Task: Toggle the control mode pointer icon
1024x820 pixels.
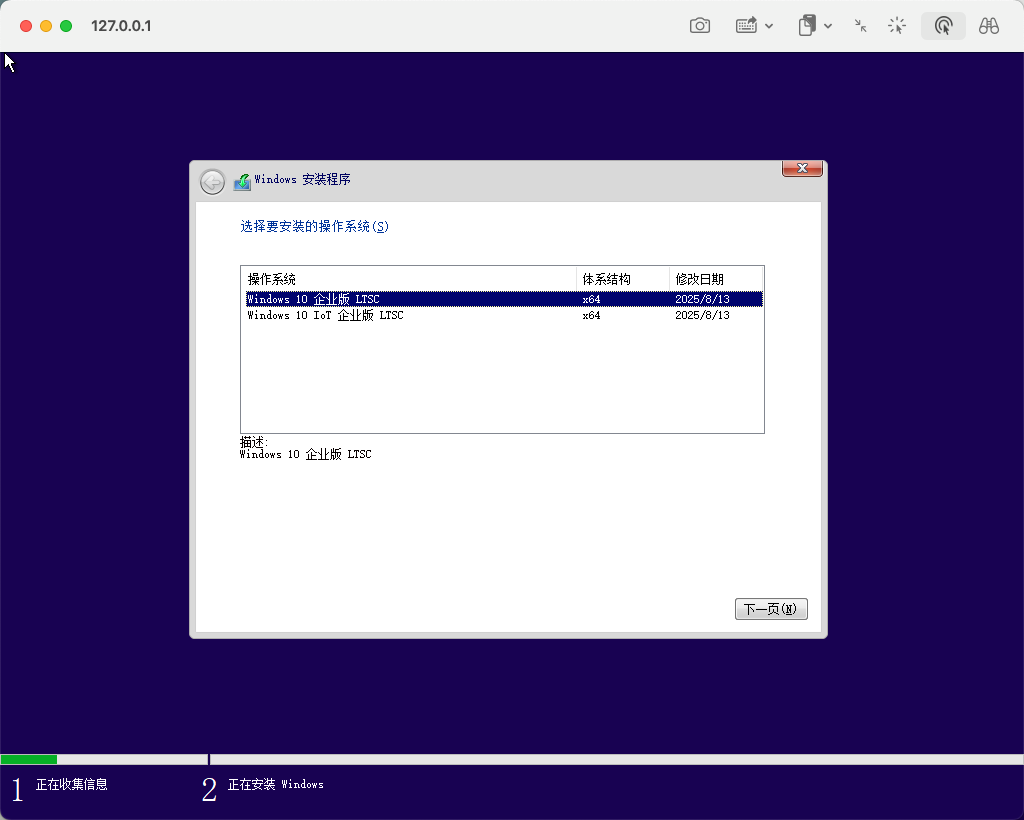Action: point(943,26)
